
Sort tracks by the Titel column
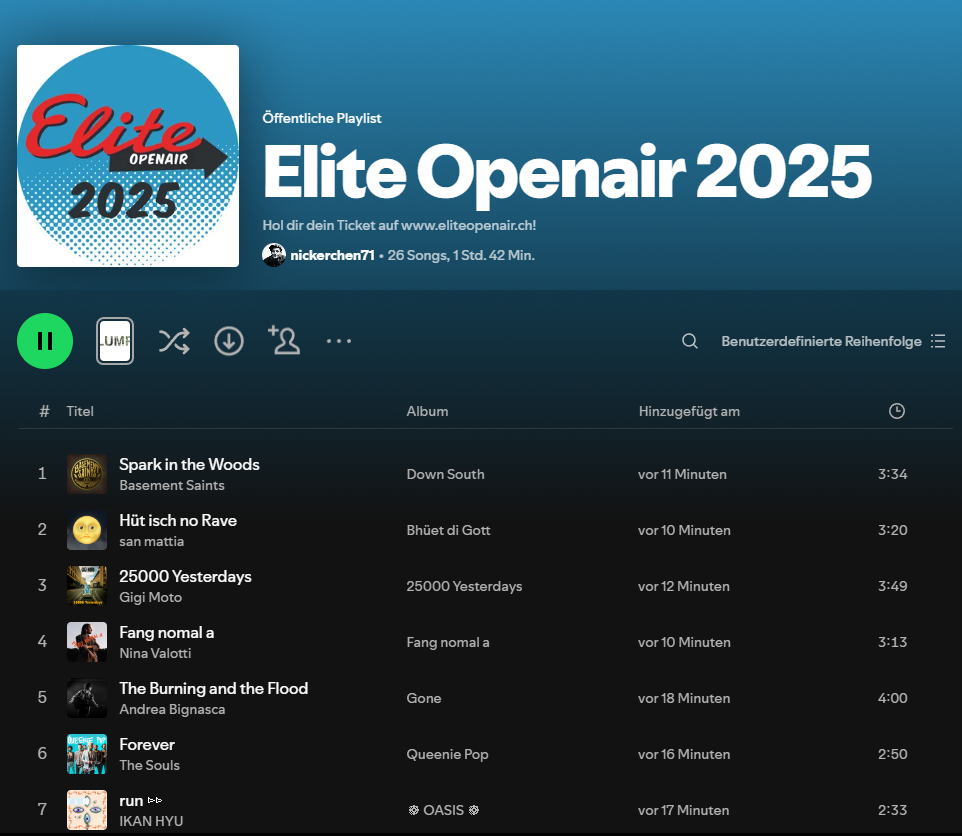pos(80,411)
